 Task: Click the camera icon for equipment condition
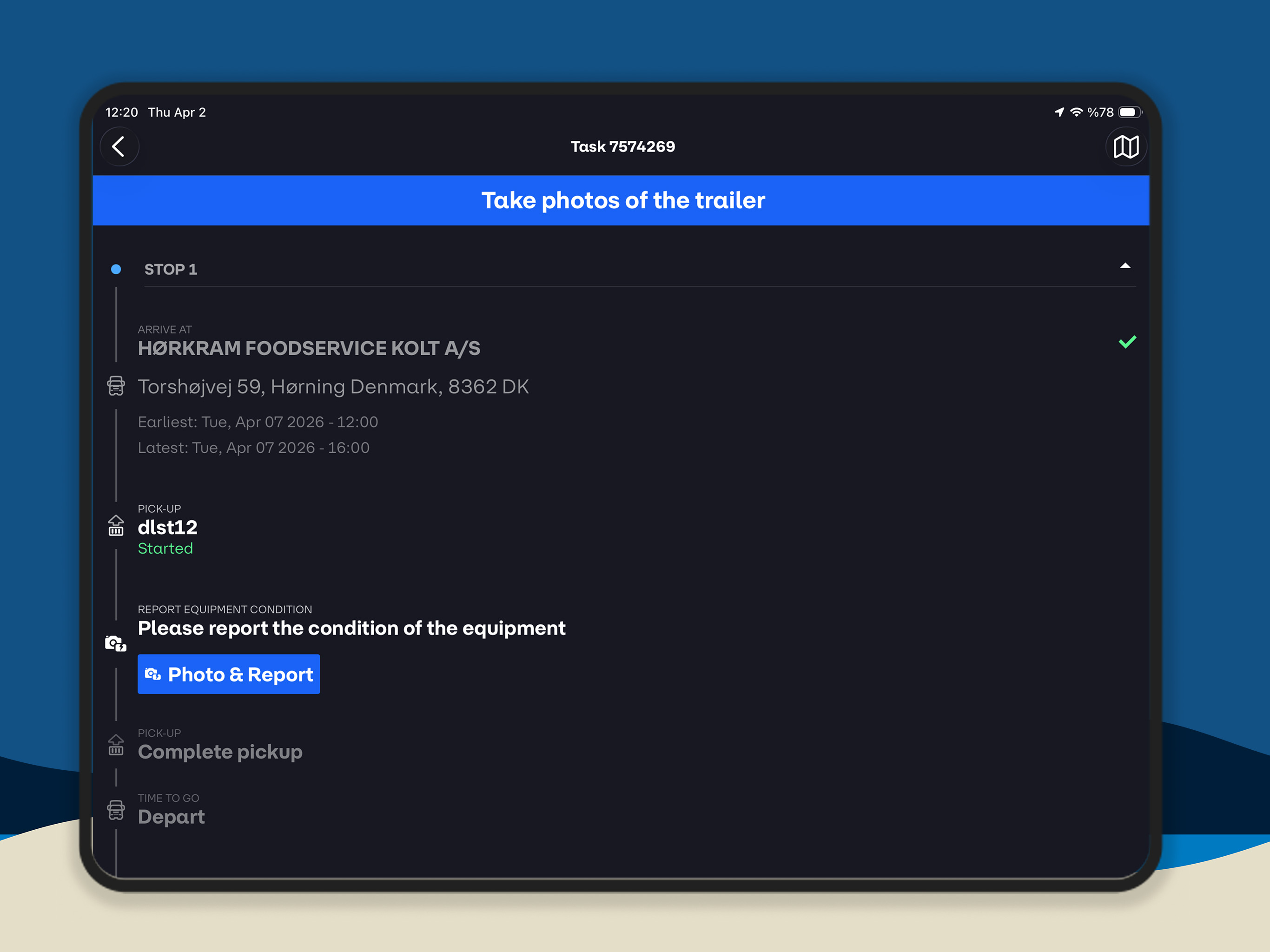pyautogui.click(x=115, y=643)
